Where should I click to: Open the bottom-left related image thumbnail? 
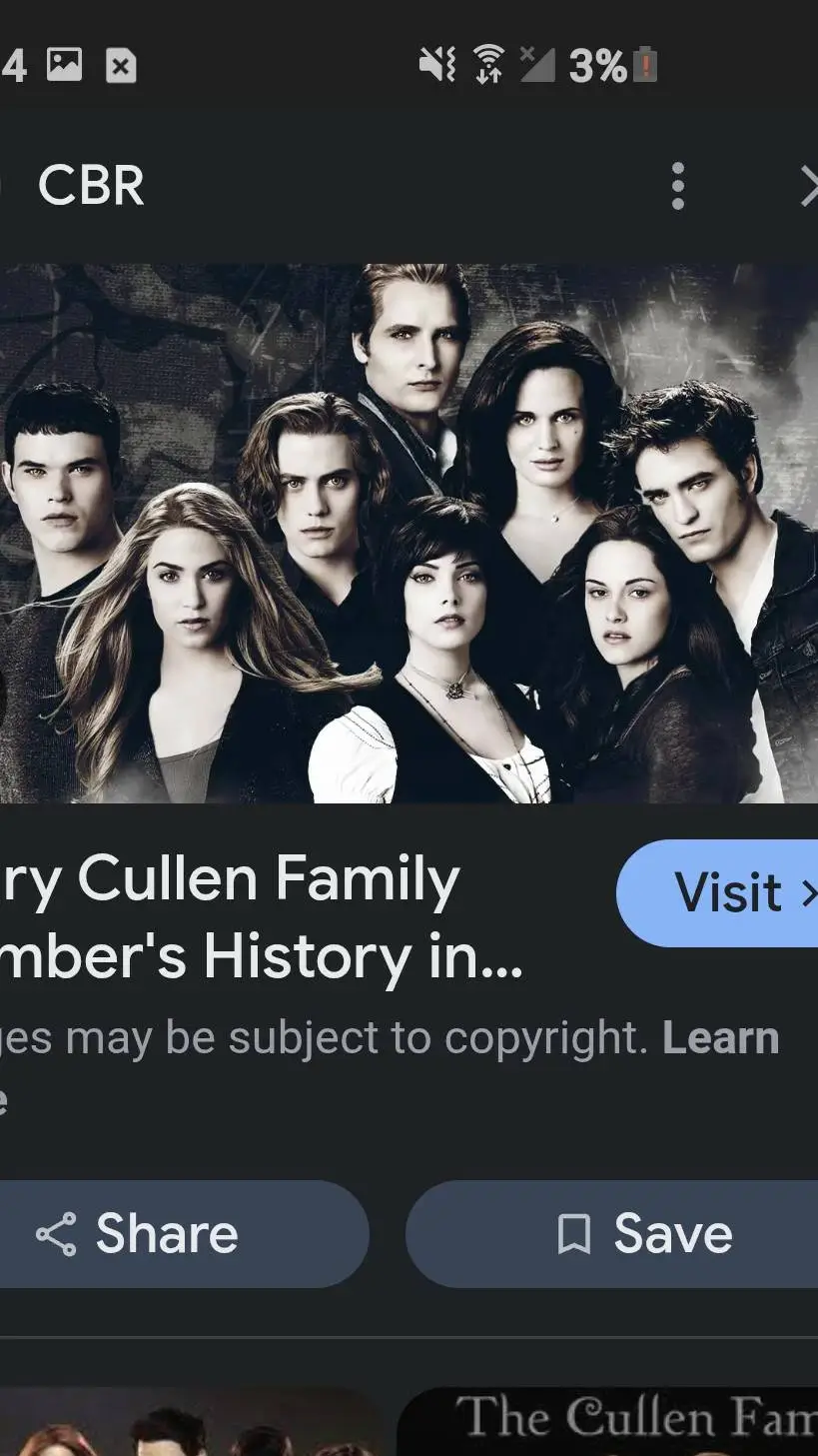pyautogui.click(x=192, y=1421)
